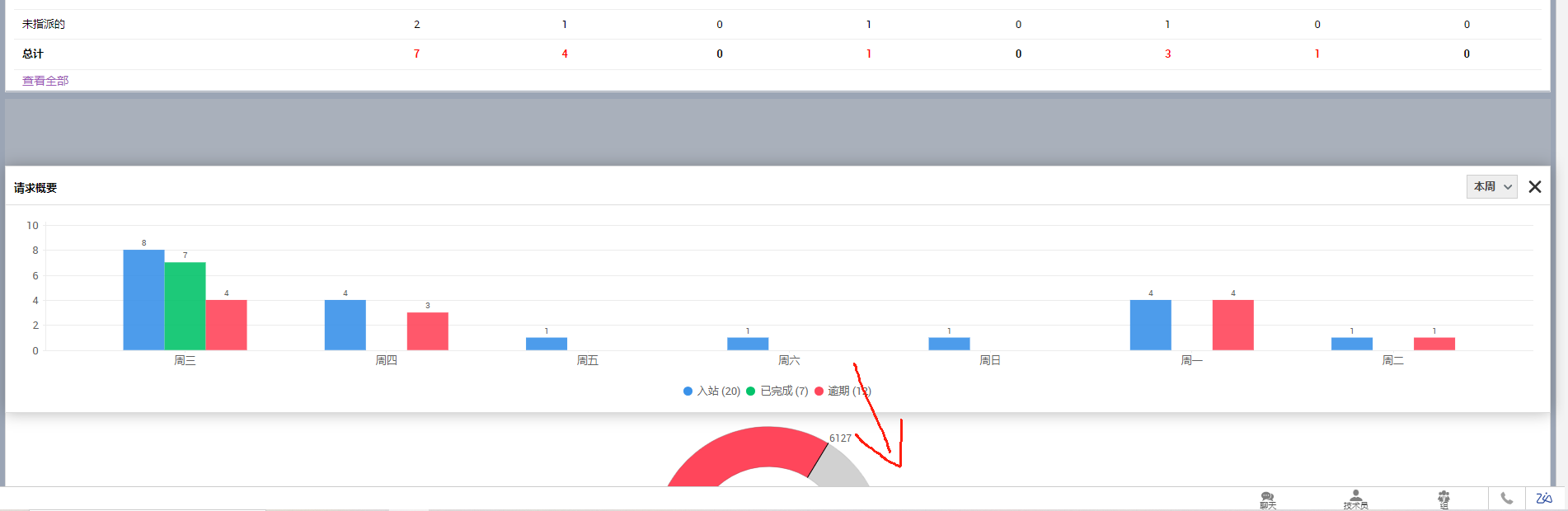The image size is (1568, 511).
Task: Expand the 本周 time range dropdown
Action: tap(1491, 187)
